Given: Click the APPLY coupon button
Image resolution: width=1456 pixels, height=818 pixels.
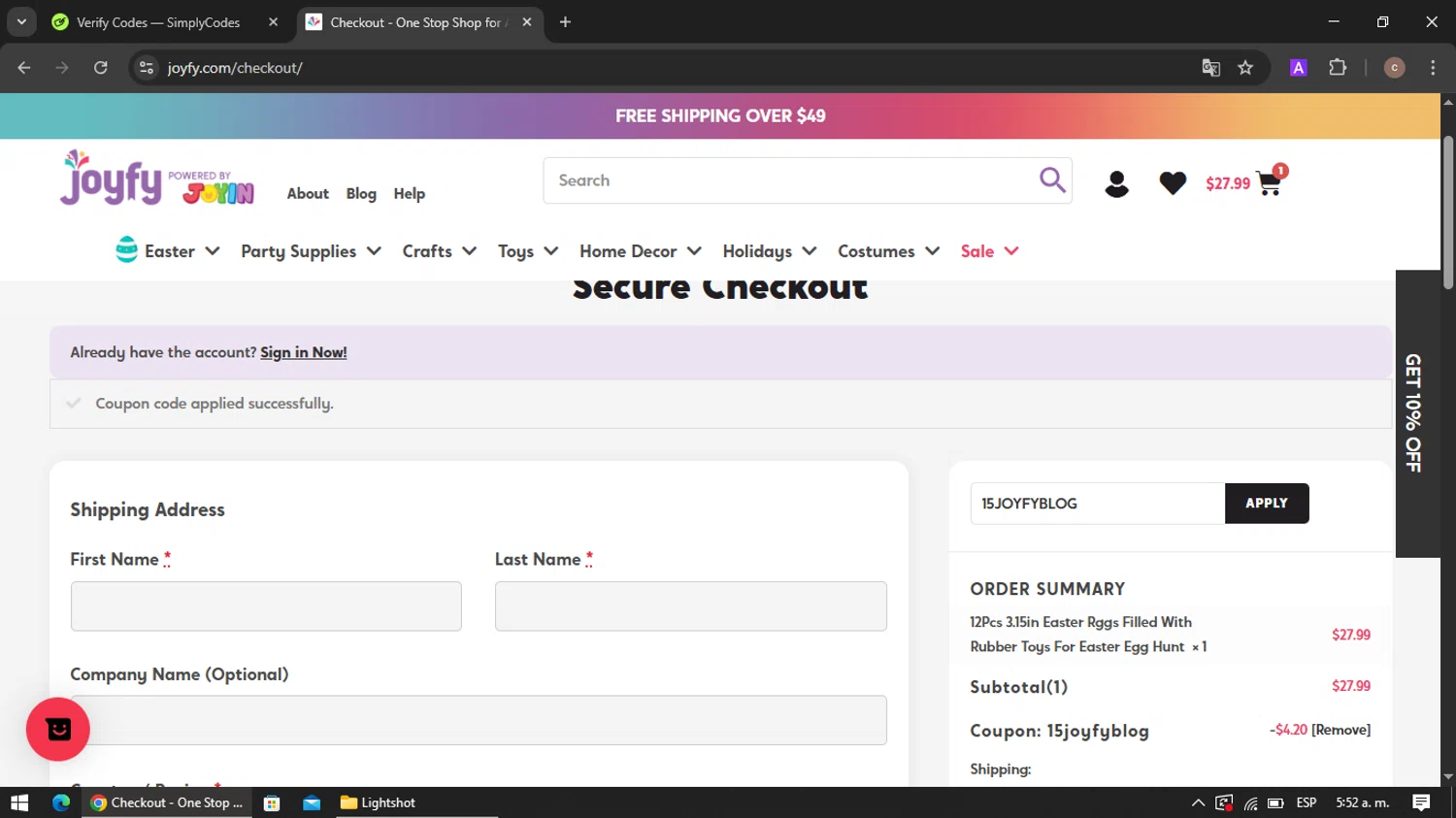Looking at the screenshot, I should click(x=1267, y=503).
